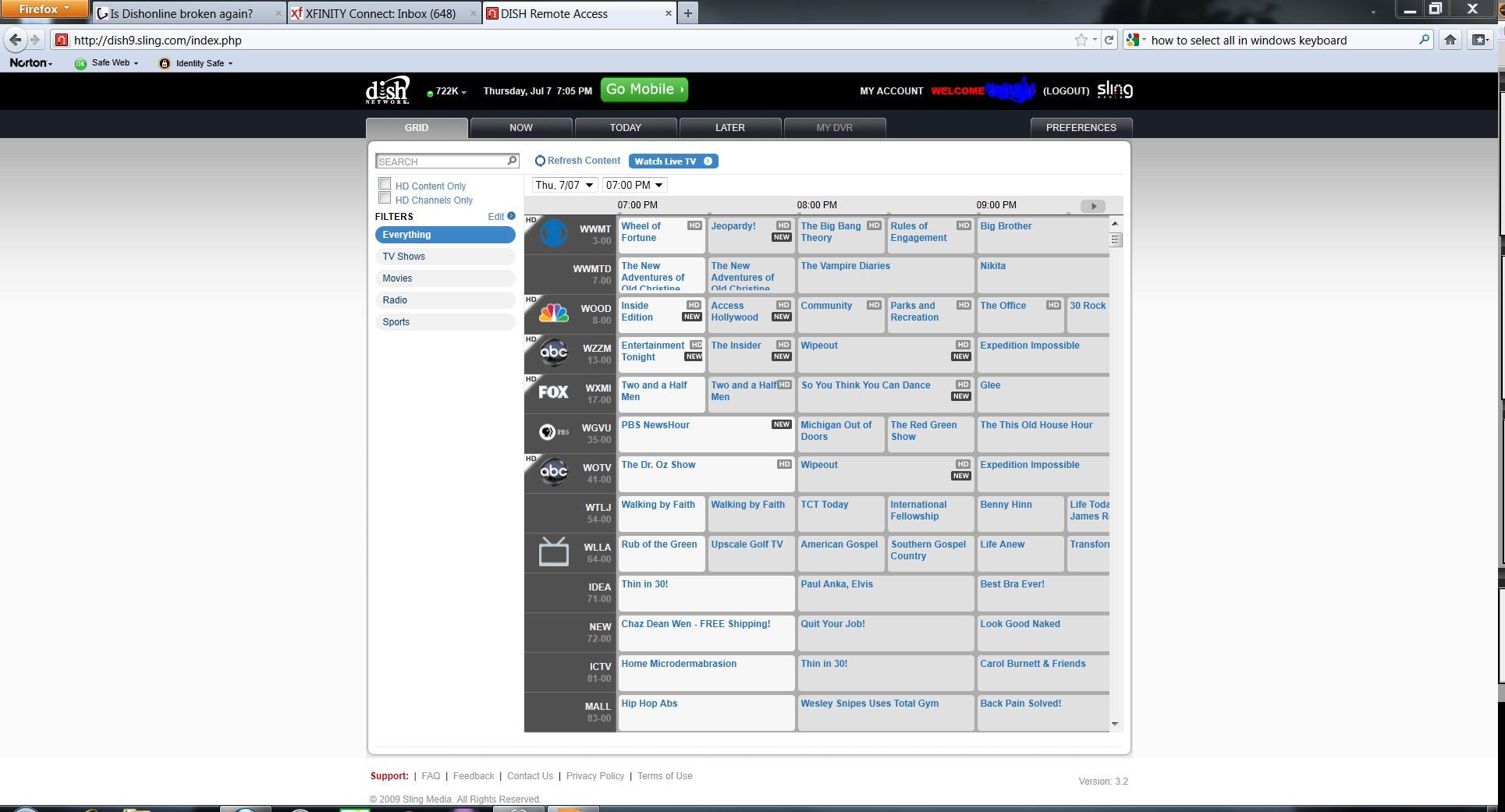The height and width of the screenshot is (812, 1505).
Task: Click the PBS logo for WGVU
Action: click(x=554, y=431)
